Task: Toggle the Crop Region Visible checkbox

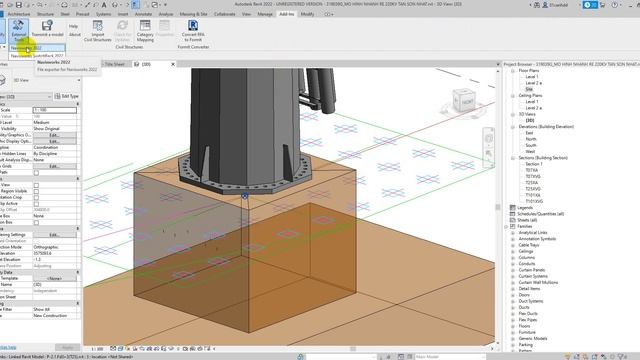Action: pyautogui.click(x=36, y=191)
